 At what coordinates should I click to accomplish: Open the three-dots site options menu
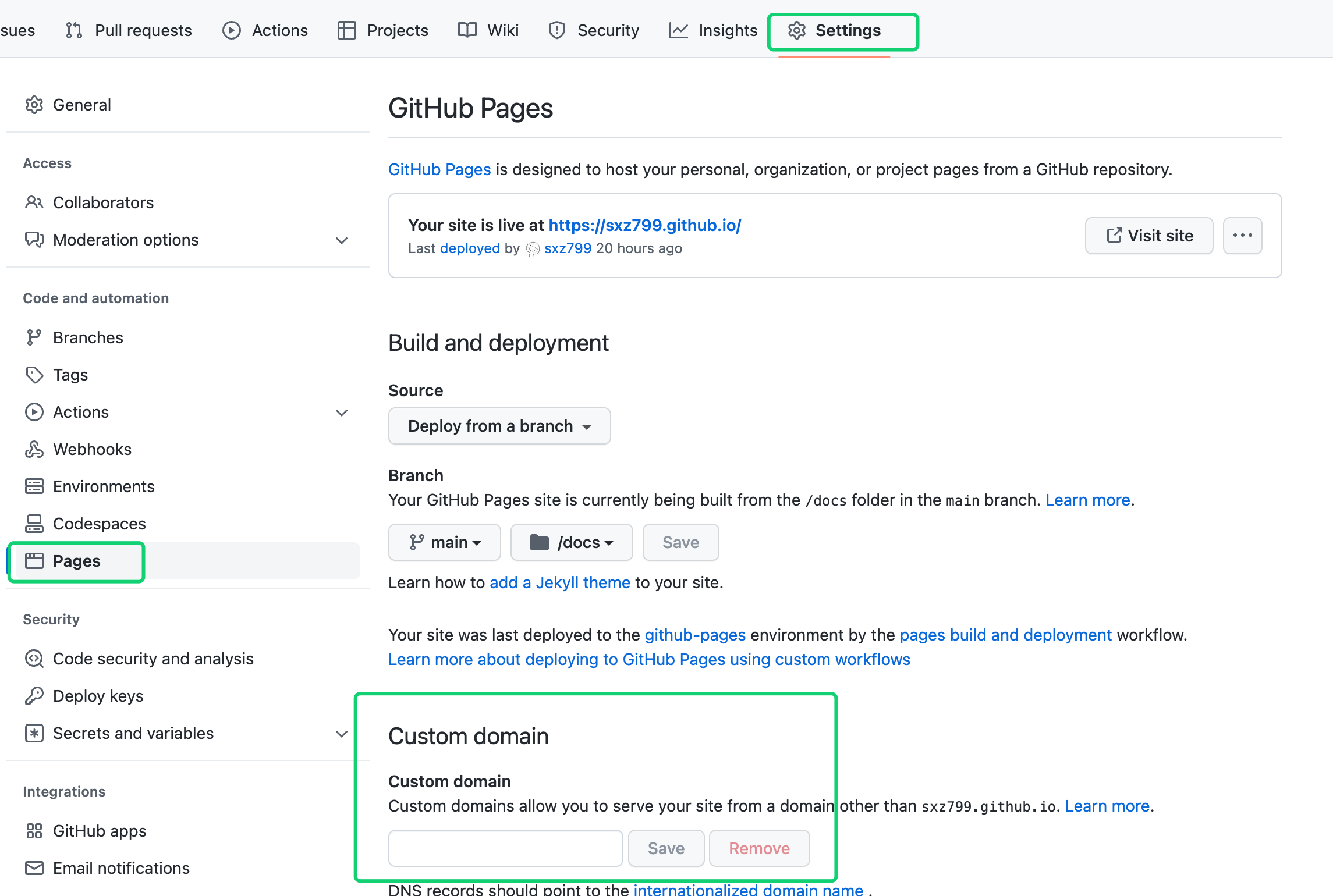point(1243,236)
